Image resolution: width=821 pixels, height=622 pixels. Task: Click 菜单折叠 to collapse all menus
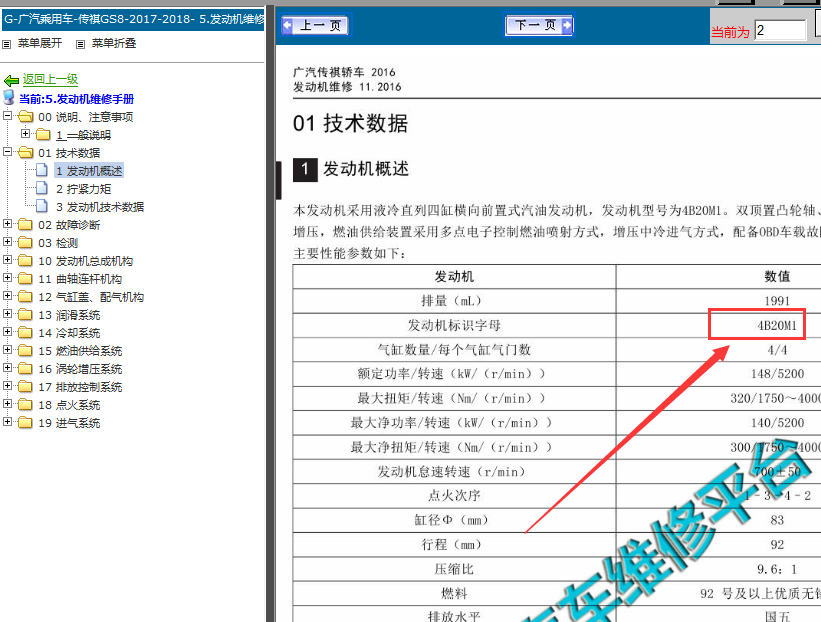click(114, 43)
